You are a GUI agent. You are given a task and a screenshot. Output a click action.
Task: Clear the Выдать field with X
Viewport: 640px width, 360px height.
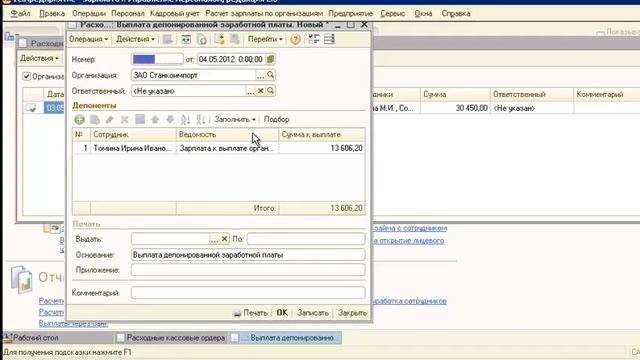coord(224,239)
